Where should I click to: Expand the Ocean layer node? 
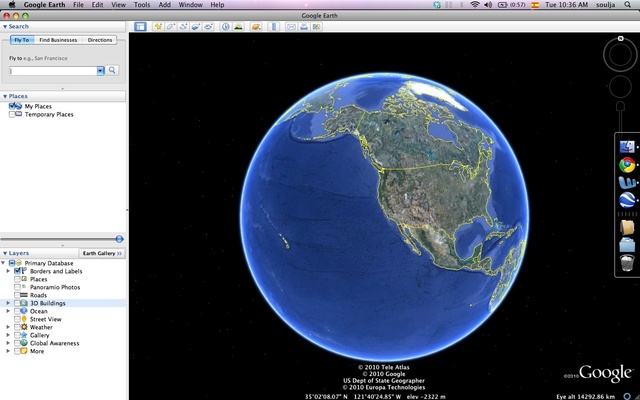point(8,311)
